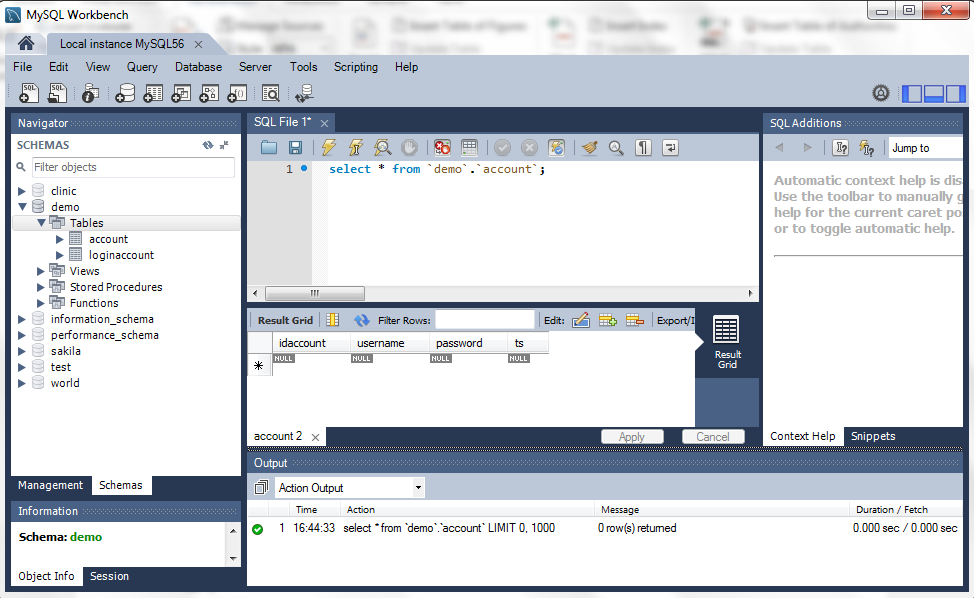
Task: Beautify the SQL query broom icon
Action: pos(589,148)
